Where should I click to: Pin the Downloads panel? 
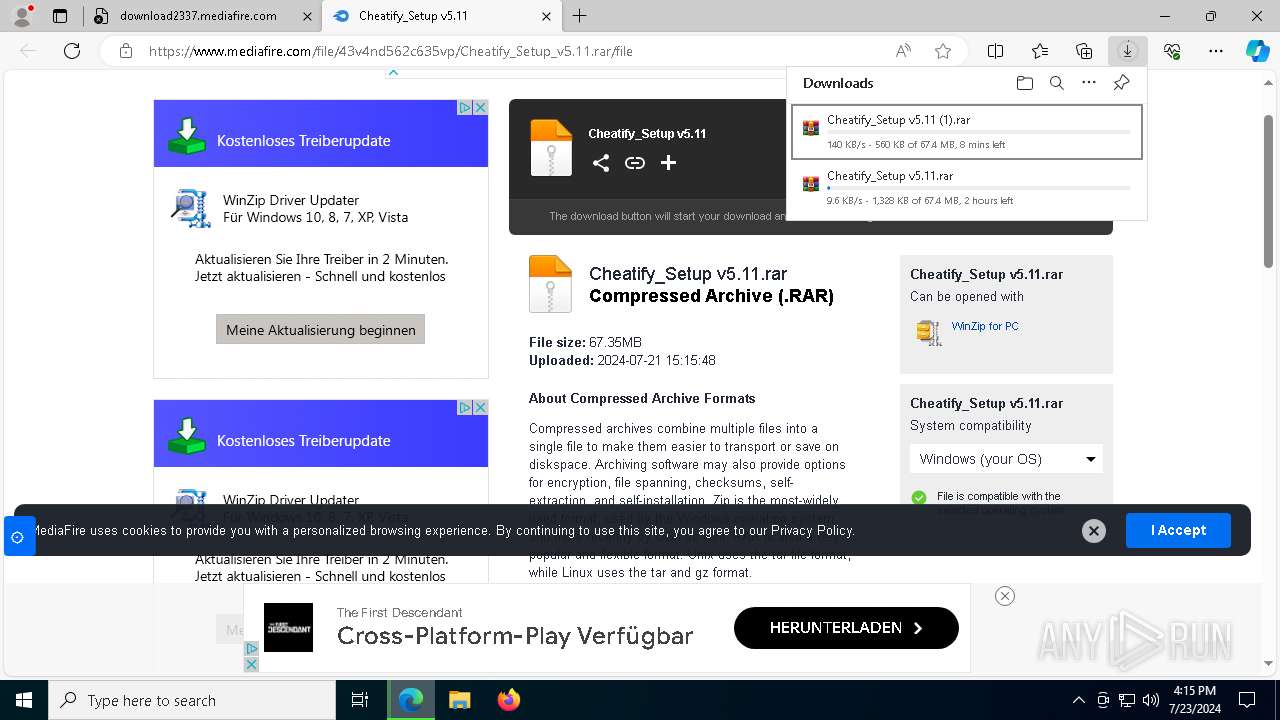pos(1122,83)
